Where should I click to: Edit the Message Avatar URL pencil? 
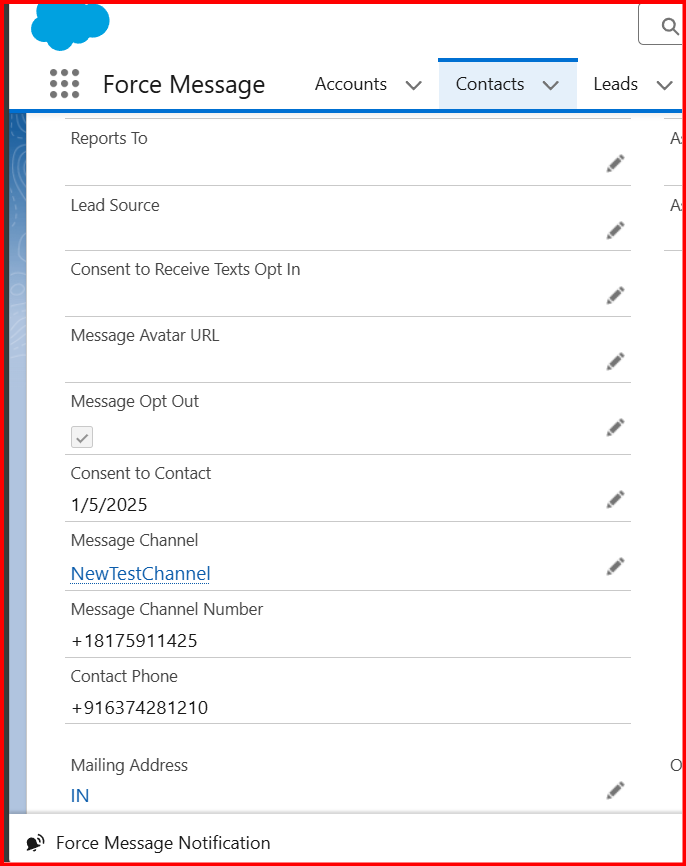click(615, 361)
